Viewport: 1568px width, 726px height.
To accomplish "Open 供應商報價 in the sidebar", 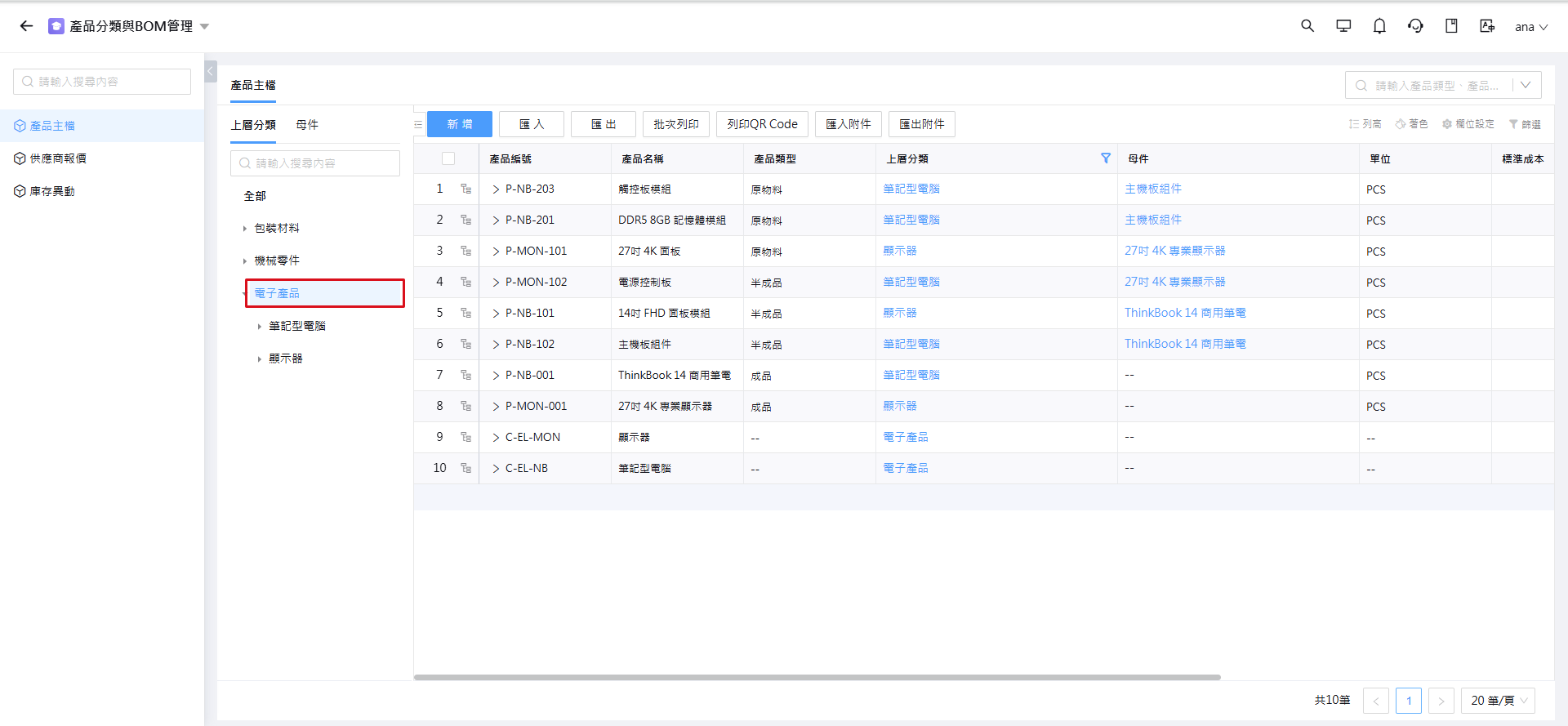I will pyautogui.click(x=102, y=158).
